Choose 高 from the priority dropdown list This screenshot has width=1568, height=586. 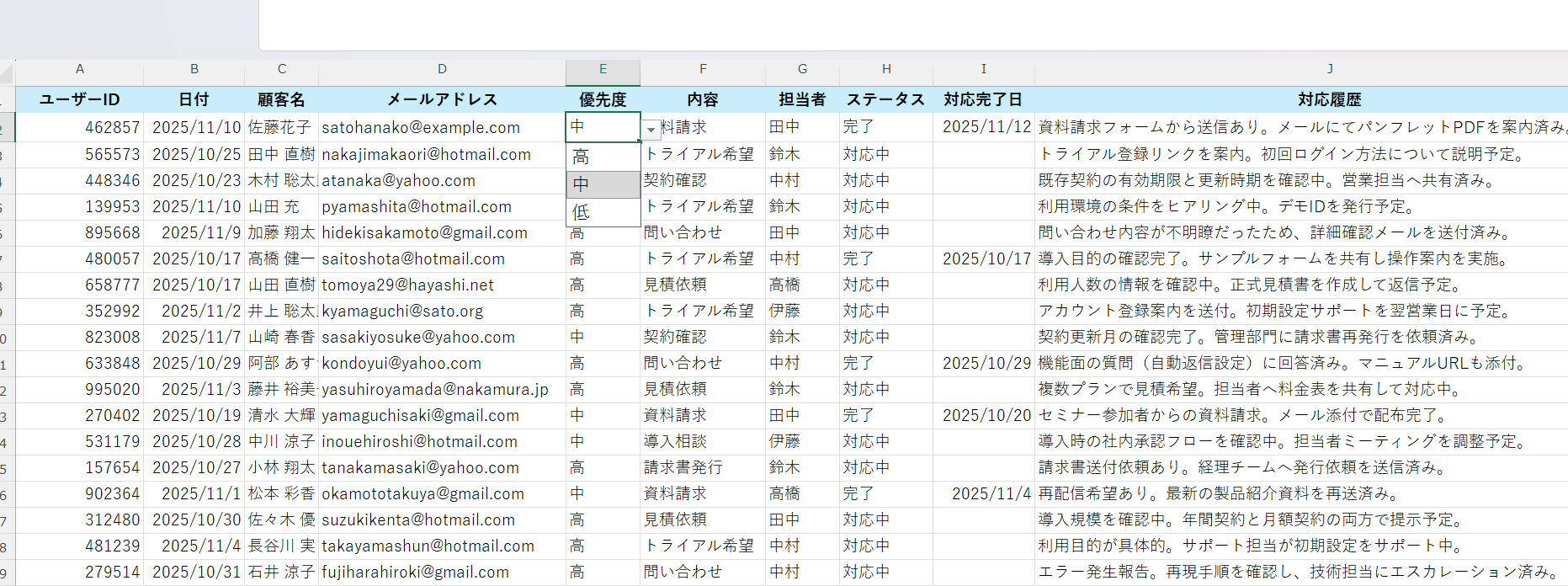pos(603,157)
